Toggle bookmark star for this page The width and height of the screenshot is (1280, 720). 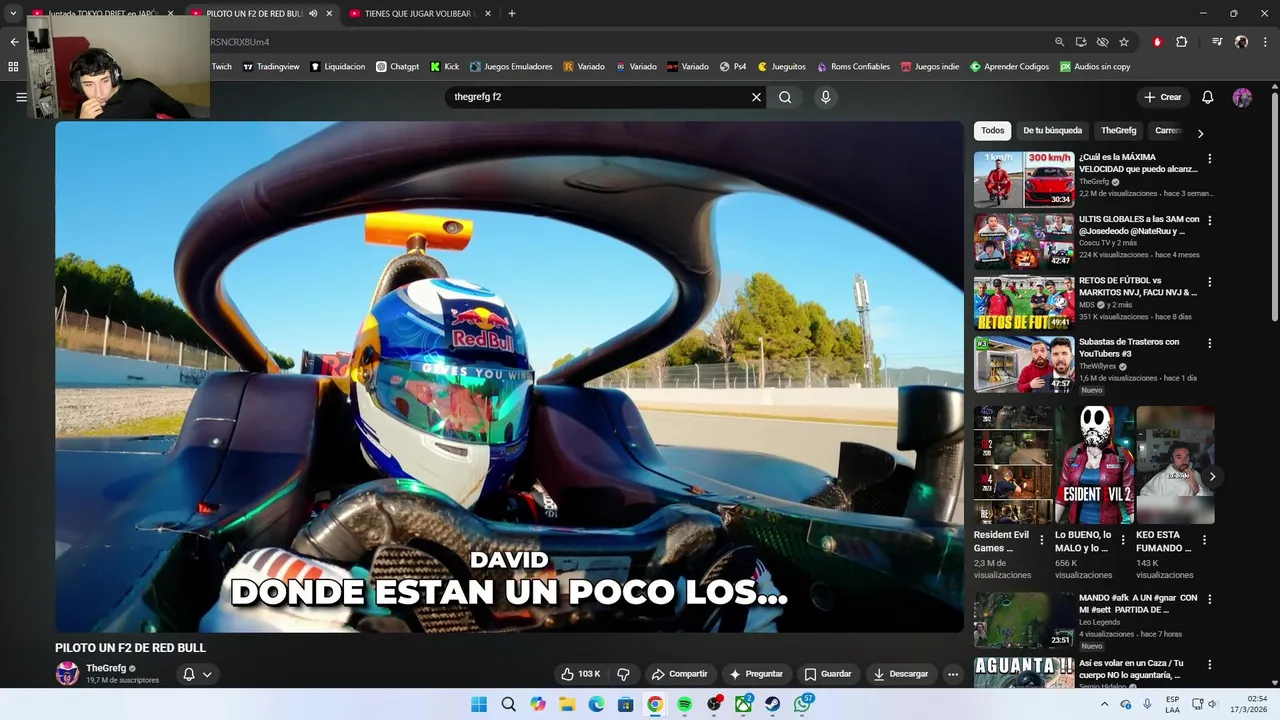[1124, 42]
